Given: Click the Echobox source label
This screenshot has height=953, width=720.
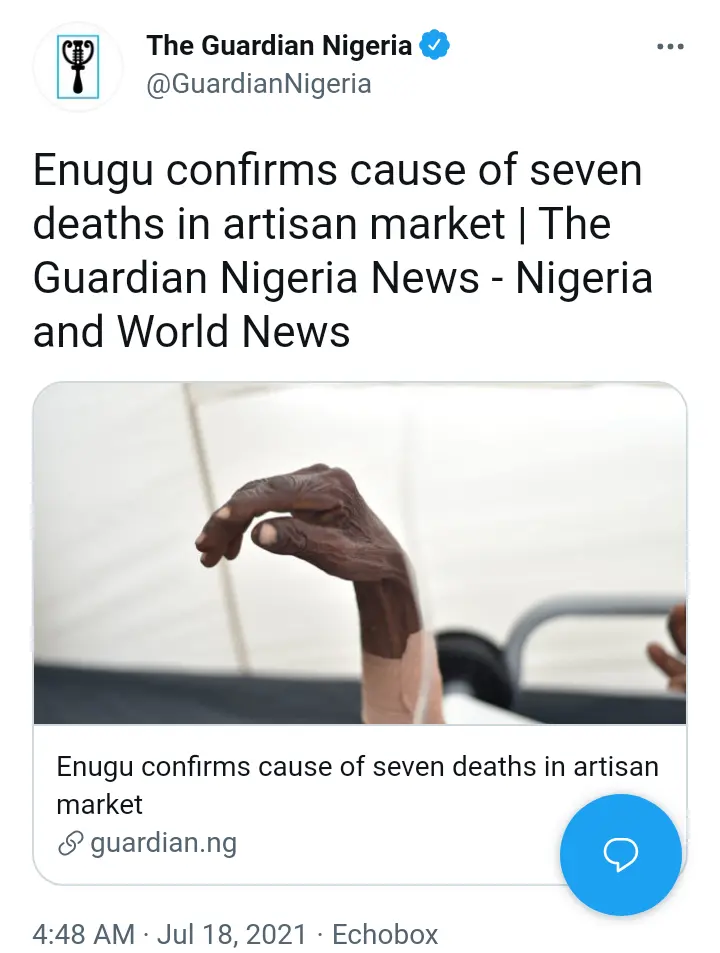Looking at the screenshot, I should click(385, 934).
